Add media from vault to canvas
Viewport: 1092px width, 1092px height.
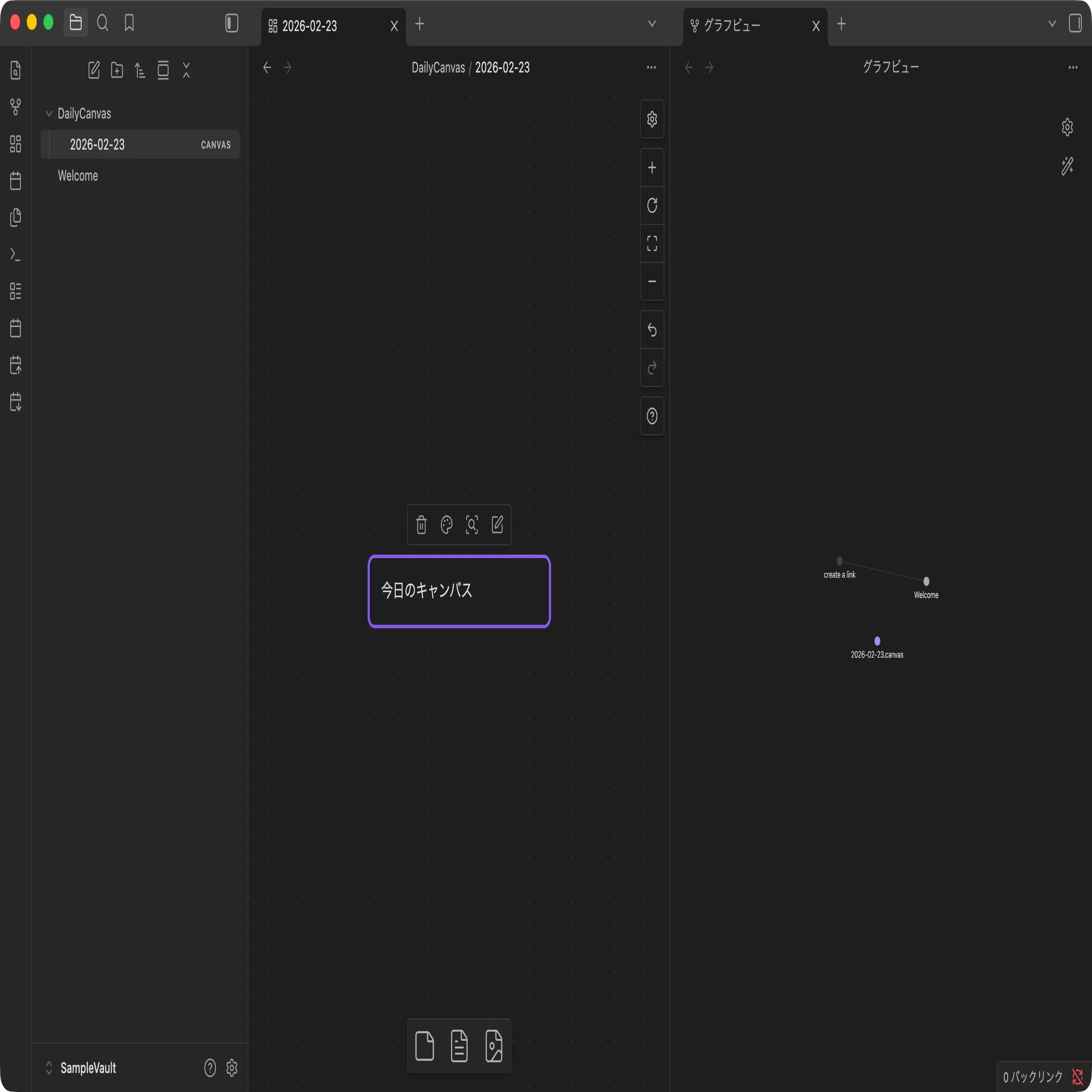pos(494,1045)
